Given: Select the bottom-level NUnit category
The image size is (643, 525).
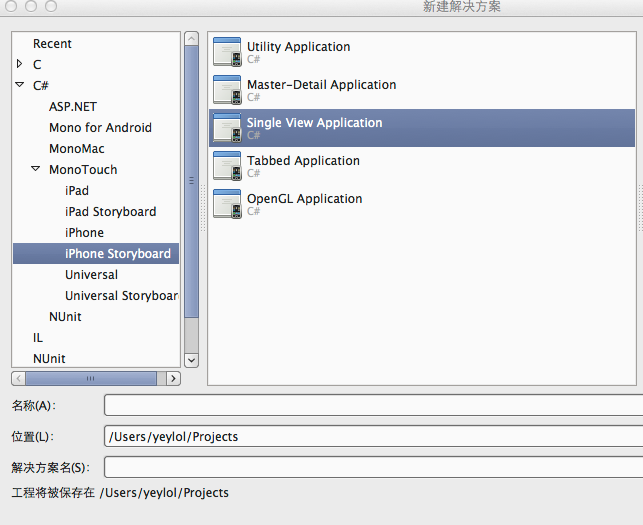Looking at the screenshot, I should coord(49,358).
